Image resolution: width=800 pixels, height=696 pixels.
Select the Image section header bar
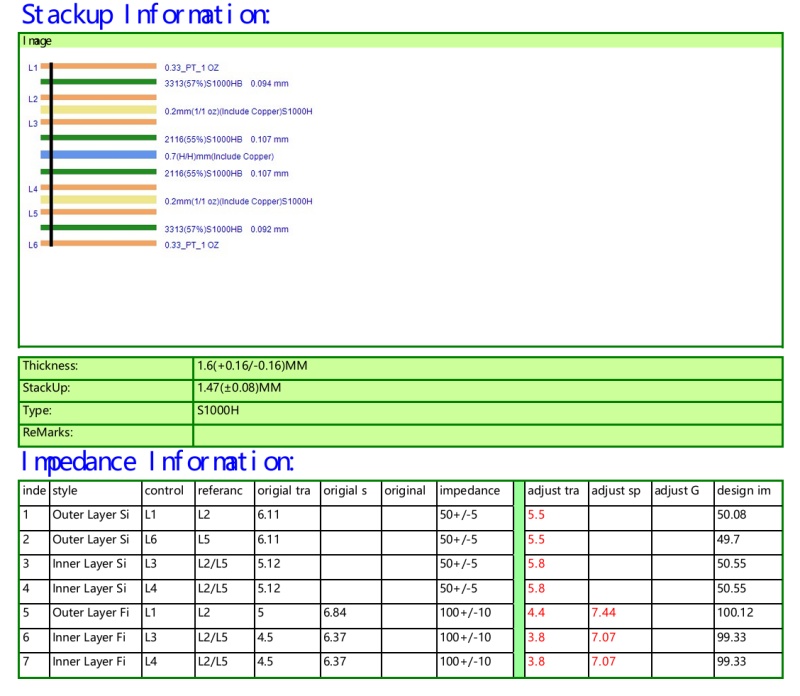400,41
